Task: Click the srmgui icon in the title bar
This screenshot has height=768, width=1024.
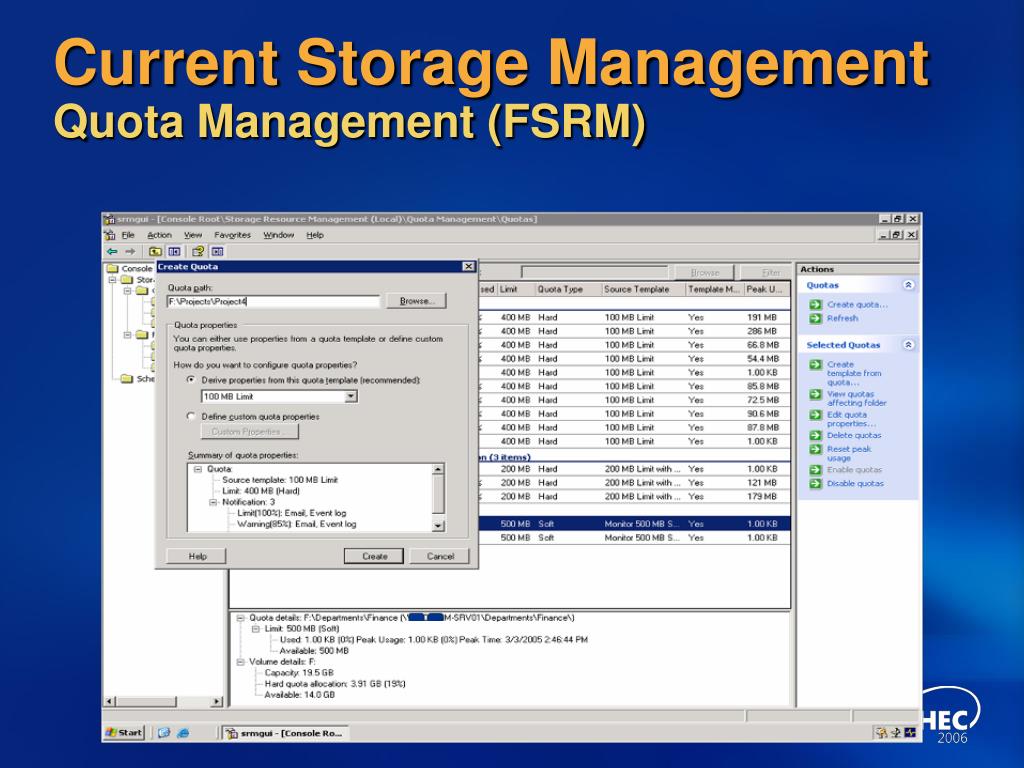Action: [x=109, y=219]
